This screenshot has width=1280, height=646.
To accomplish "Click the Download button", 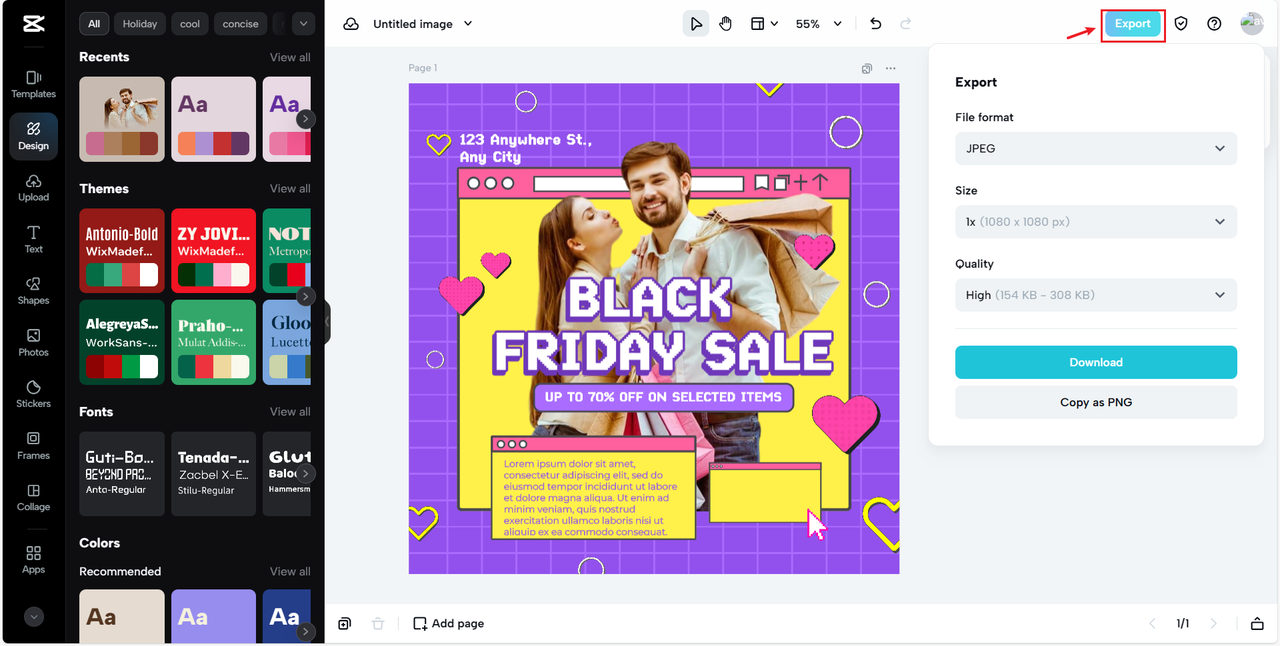I will pyautogui.click(x=1096, y=362).
